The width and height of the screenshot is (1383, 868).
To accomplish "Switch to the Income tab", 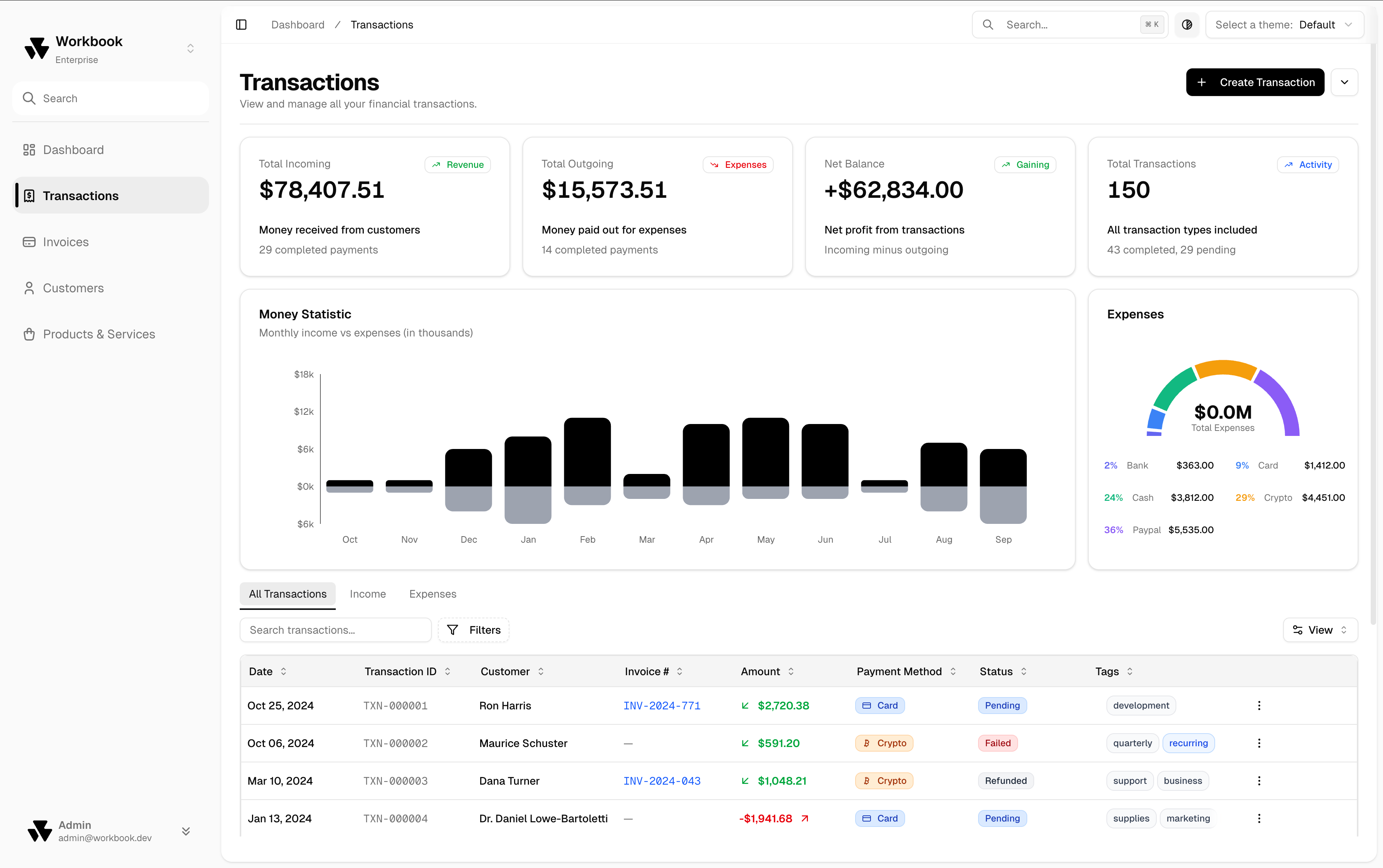I will click(367, 594).
